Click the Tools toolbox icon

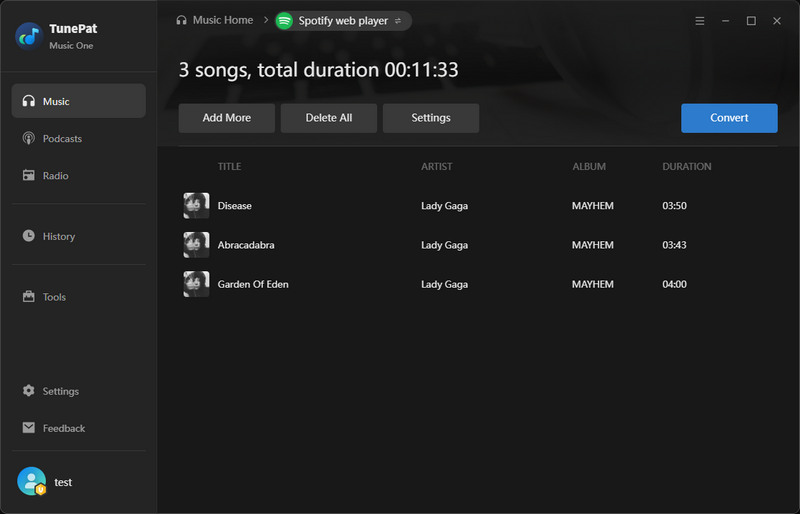tap(29, 296)
